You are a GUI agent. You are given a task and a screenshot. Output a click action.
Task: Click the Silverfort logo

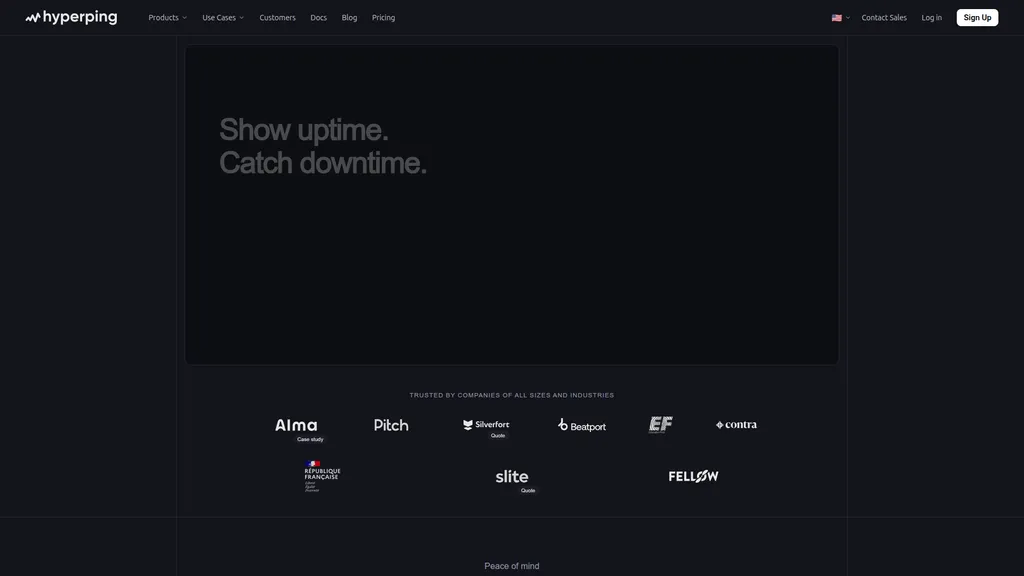point(486,424)
